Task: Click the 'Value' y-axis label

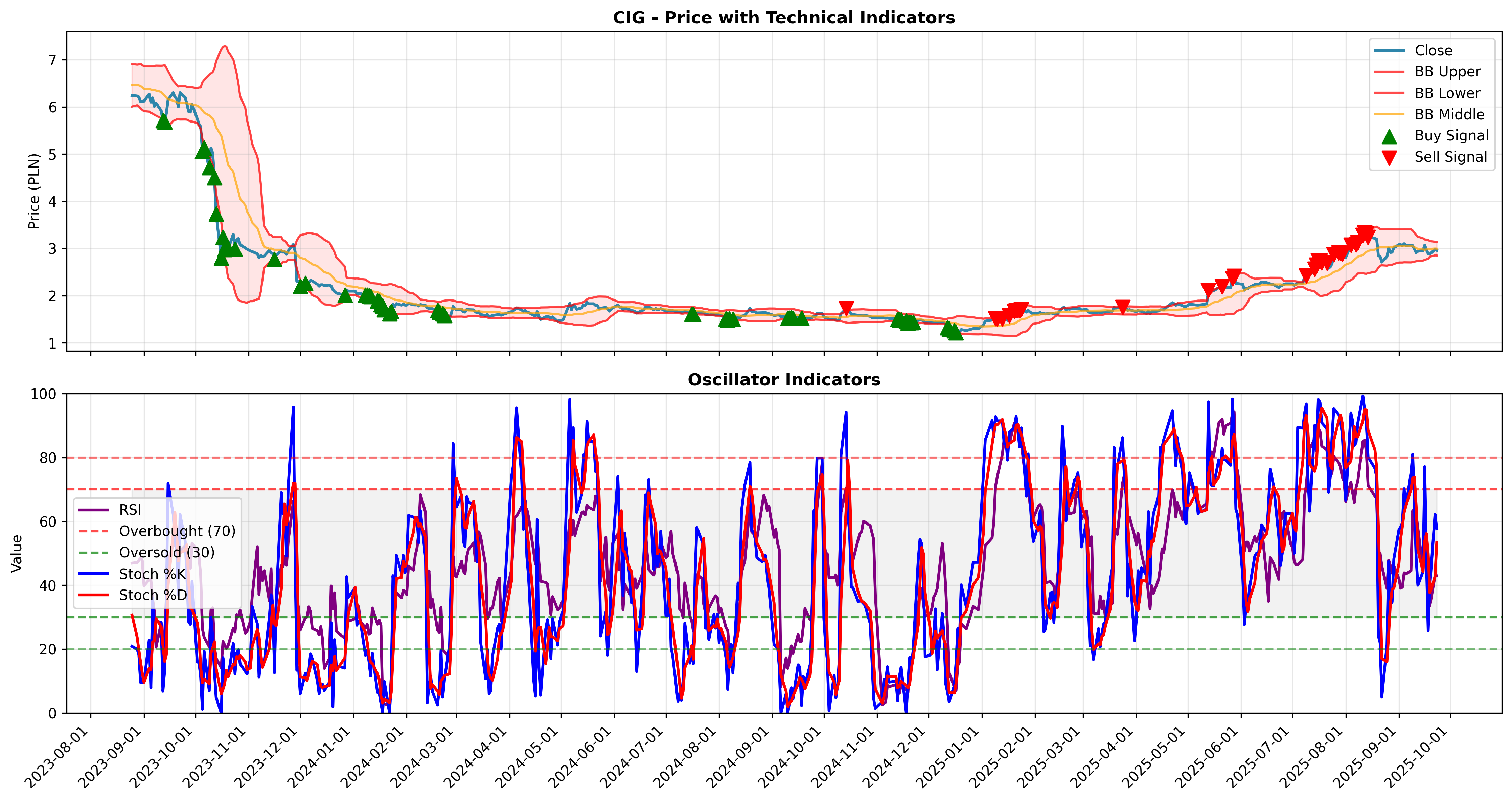Action: coord(17,553)
